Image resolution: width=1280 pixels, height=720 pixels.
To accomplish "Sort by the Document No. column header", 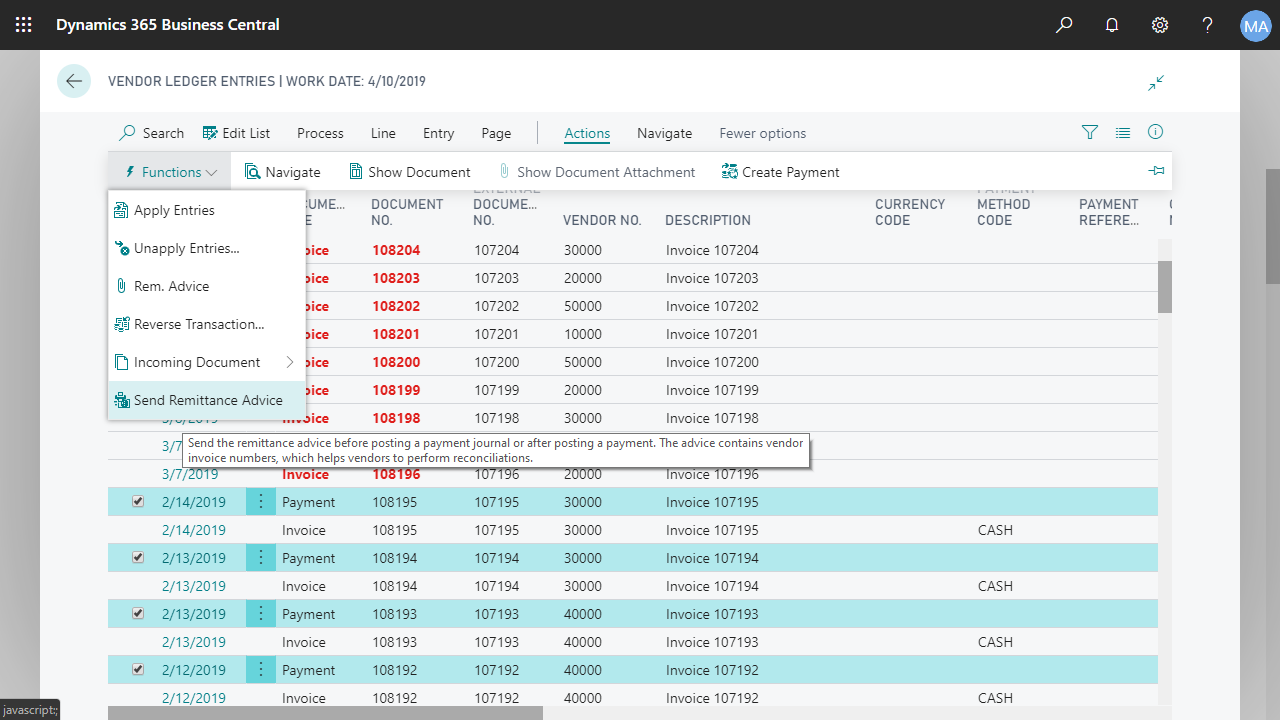I will pyautogui.click(x=407, y=212).
